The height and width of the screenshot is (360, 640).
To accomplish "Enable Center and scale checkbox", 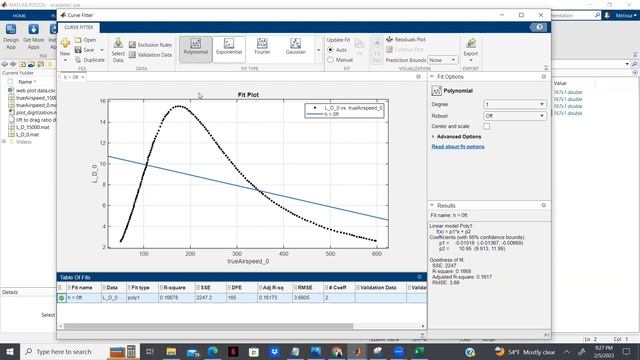I will (x=487, y=127).
